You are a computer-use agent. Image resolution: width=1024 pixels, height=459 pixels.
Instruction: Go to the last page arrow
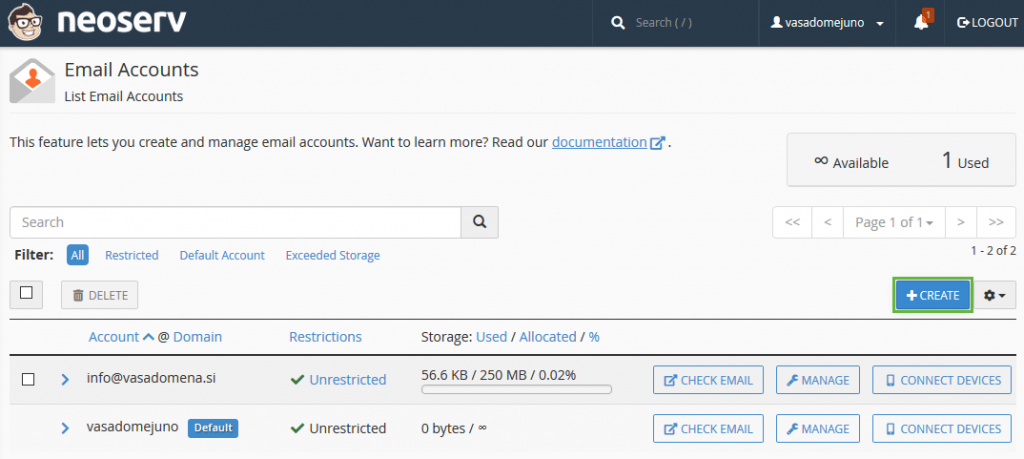pyautogui.click(x=996, y=222)
